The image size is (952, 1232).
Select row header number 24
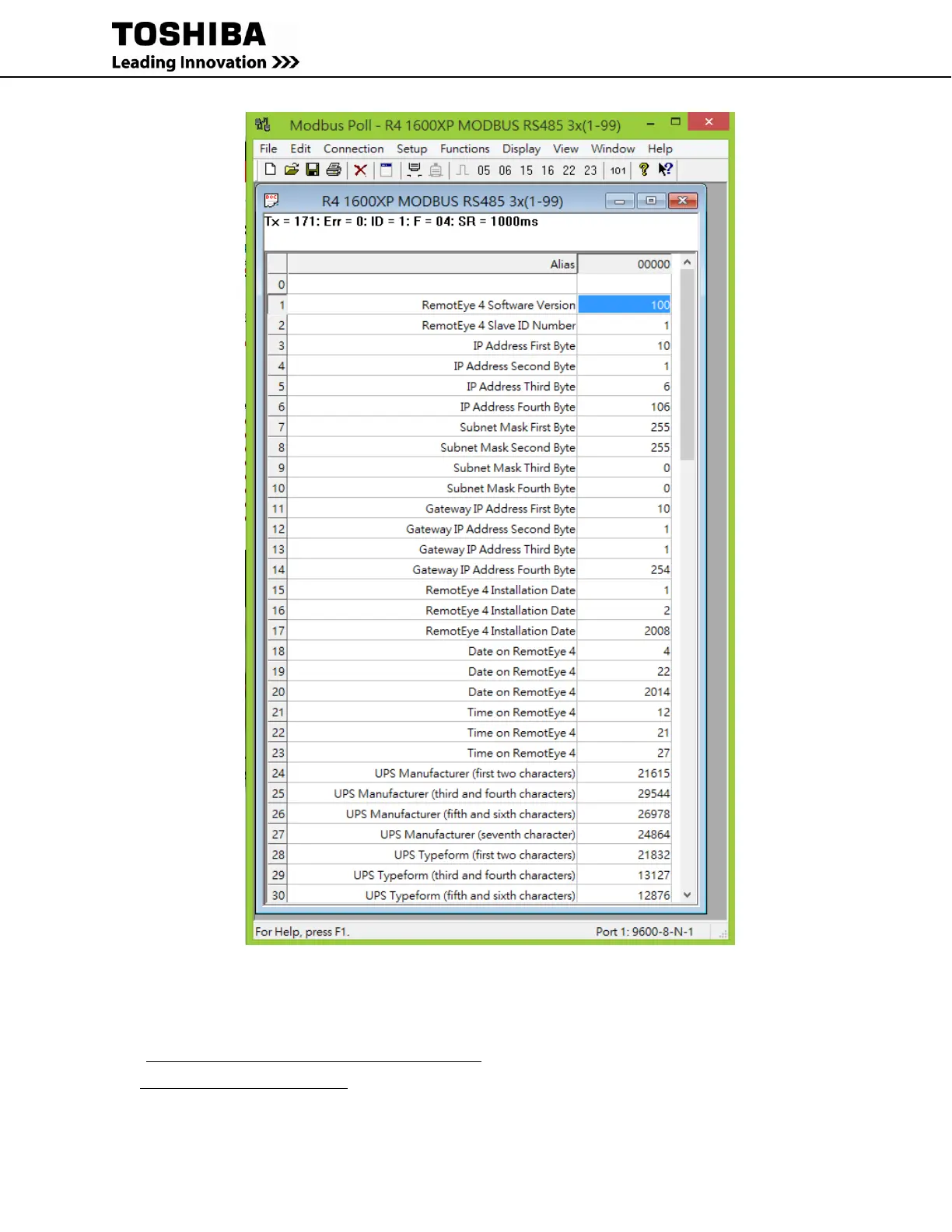click(x=278, y=773)
